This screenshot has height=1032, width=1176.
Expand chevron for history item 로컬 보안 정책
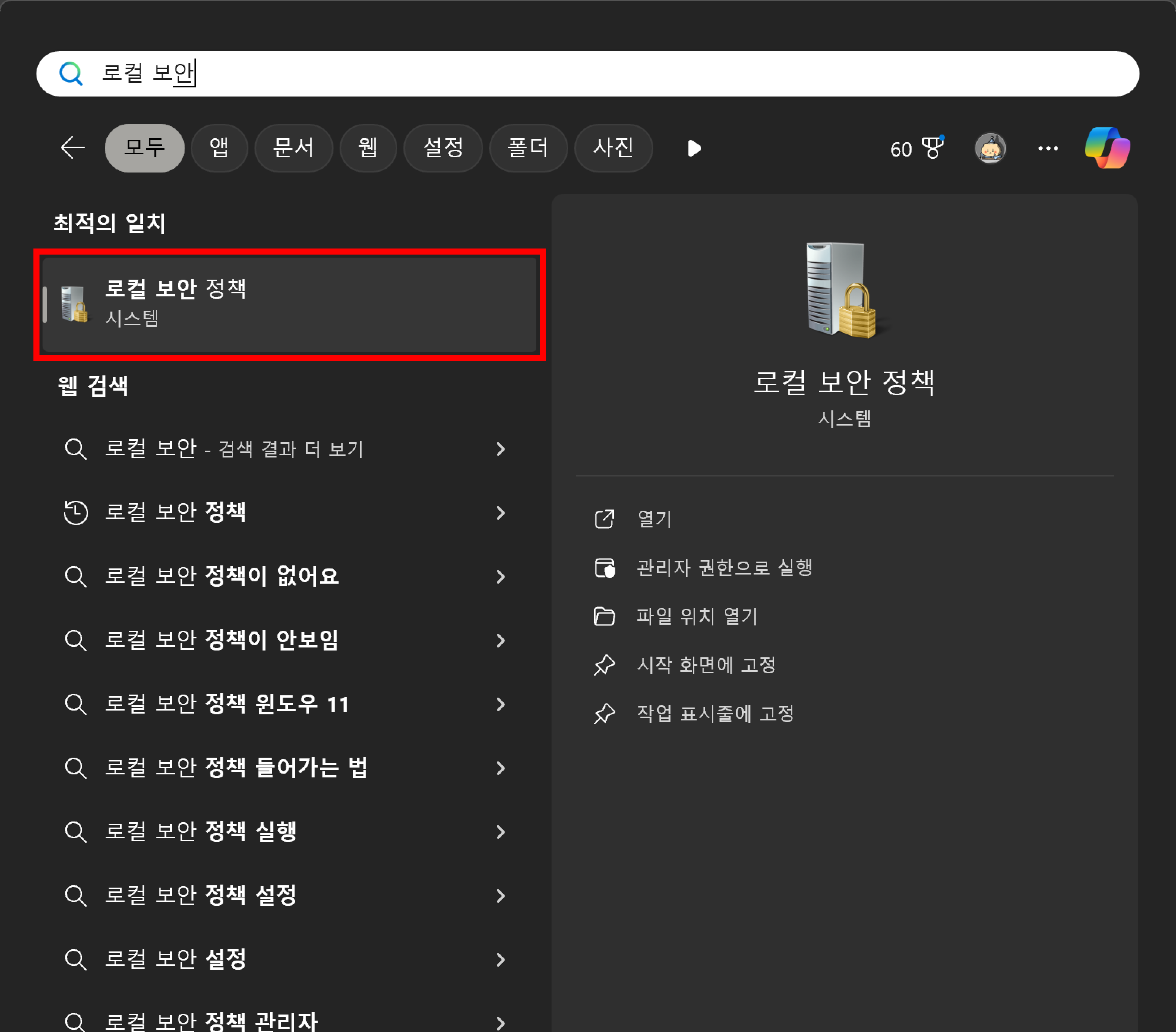[501, 513]
